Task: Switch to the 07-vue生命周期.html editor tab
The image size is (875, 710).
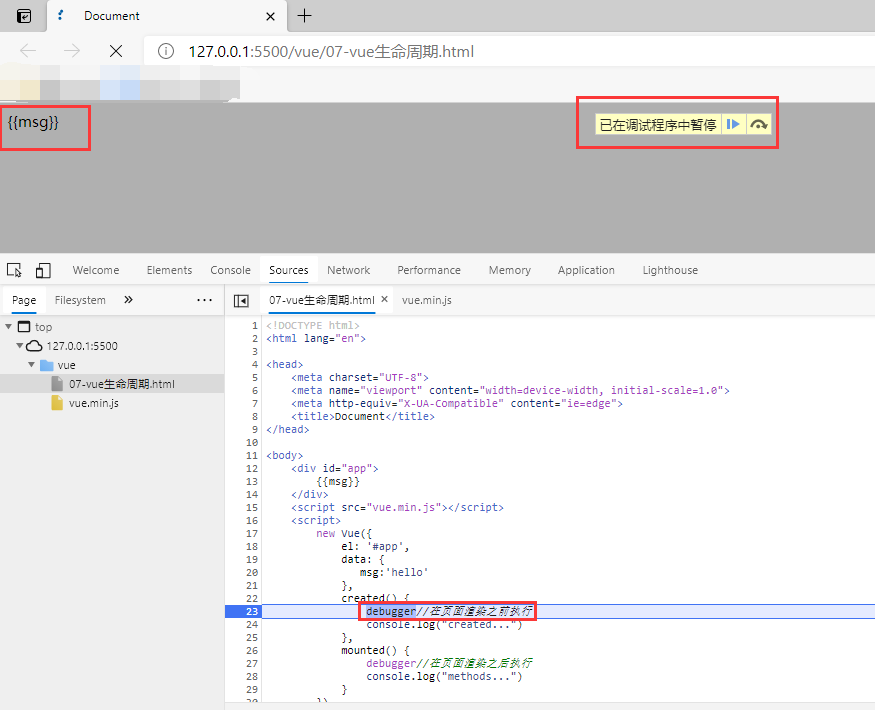Action: (321, 300)
